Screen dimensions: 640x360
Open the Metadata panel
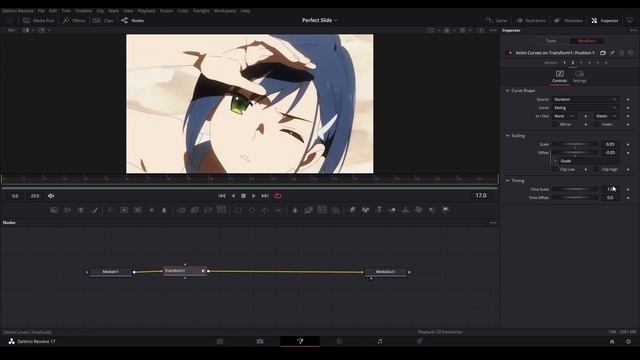(x=568, y=20)
